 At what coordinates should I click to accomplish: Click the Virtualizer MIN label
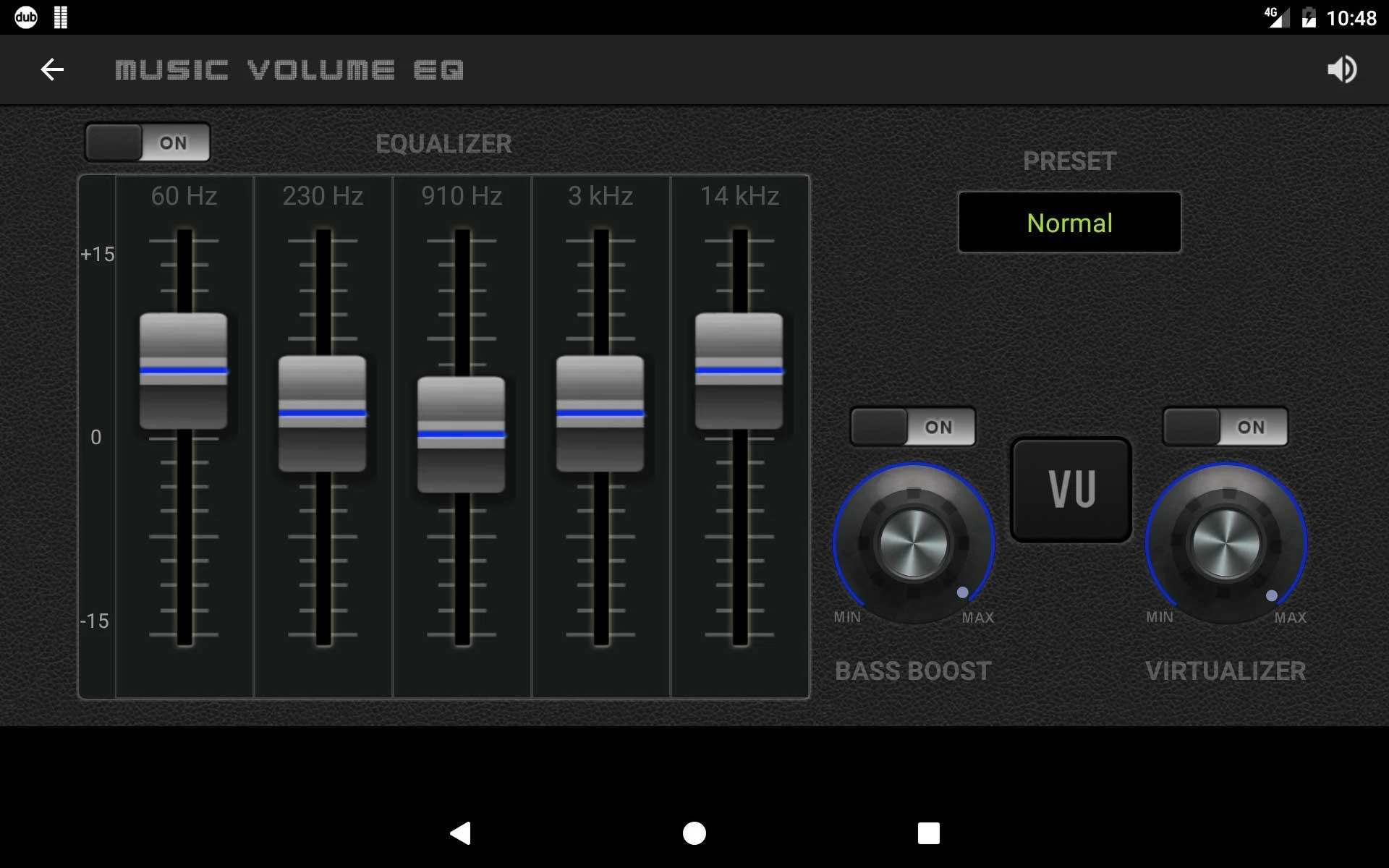coord(1160,617)
